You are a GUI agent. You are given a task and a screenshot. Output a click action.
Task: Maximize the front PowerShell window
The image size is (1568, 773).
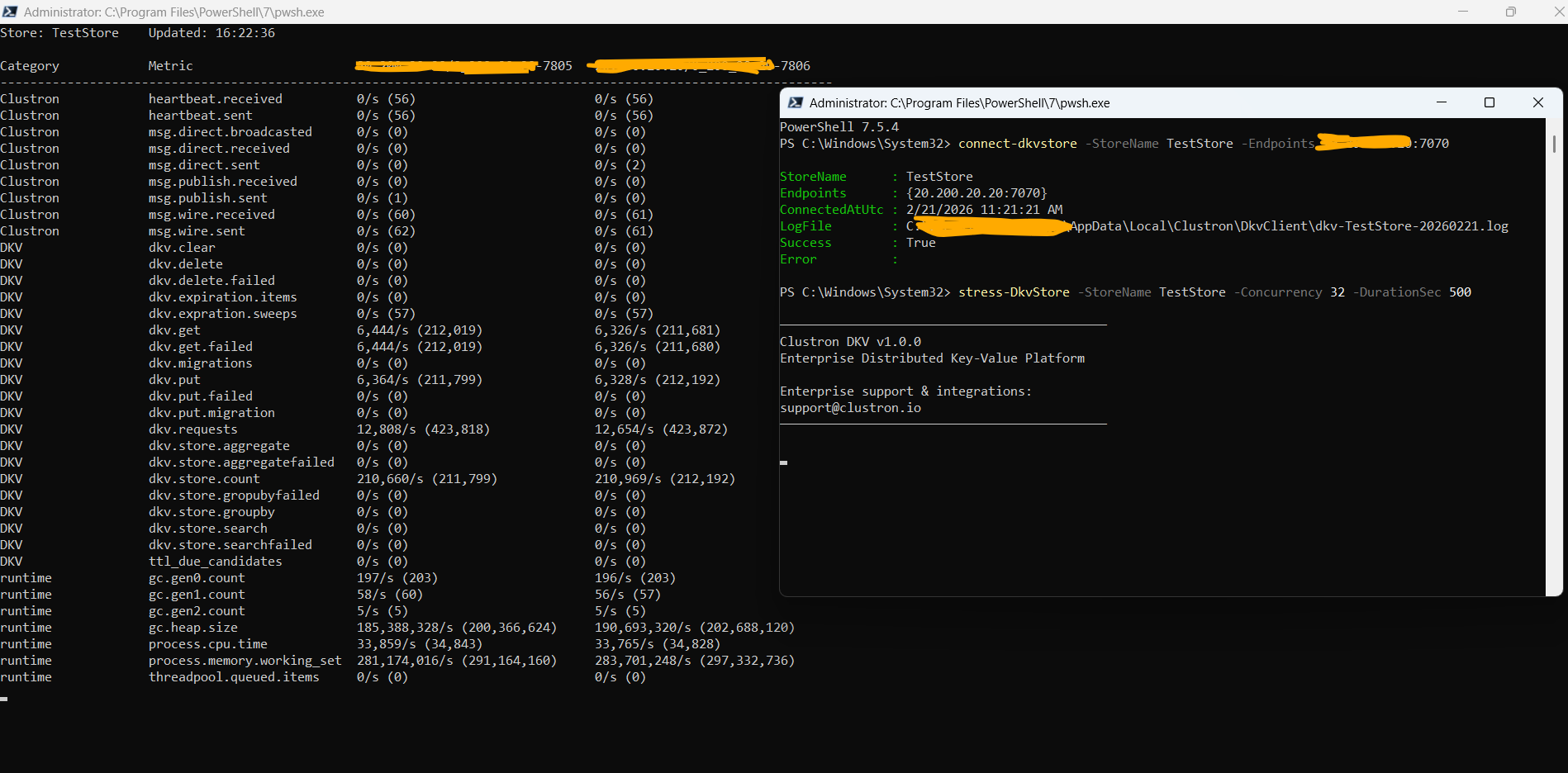[1490, 102]
